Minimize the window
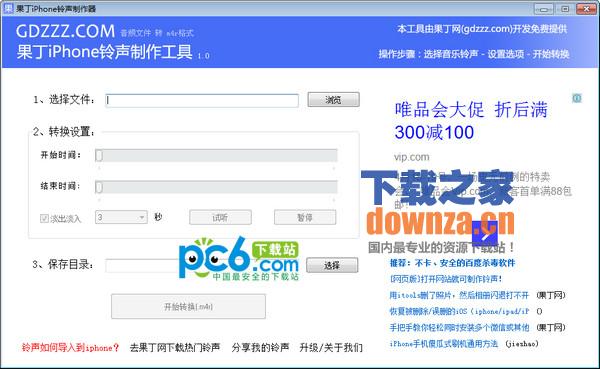The height and width of the screenshot is (369, 600). click(x=544, y=9)
